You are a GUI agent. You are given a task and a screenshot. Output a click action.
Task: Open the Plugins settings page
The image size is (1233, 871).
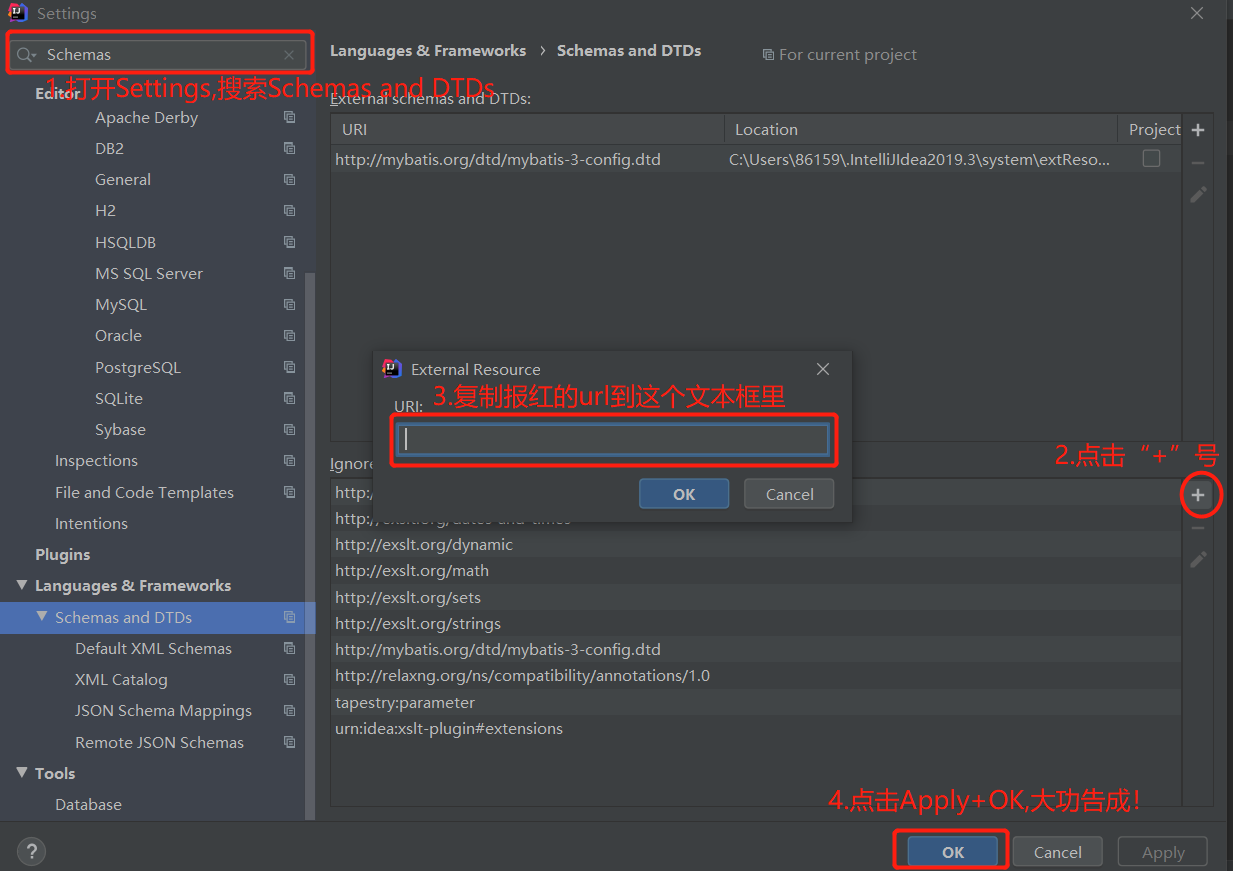62,554
